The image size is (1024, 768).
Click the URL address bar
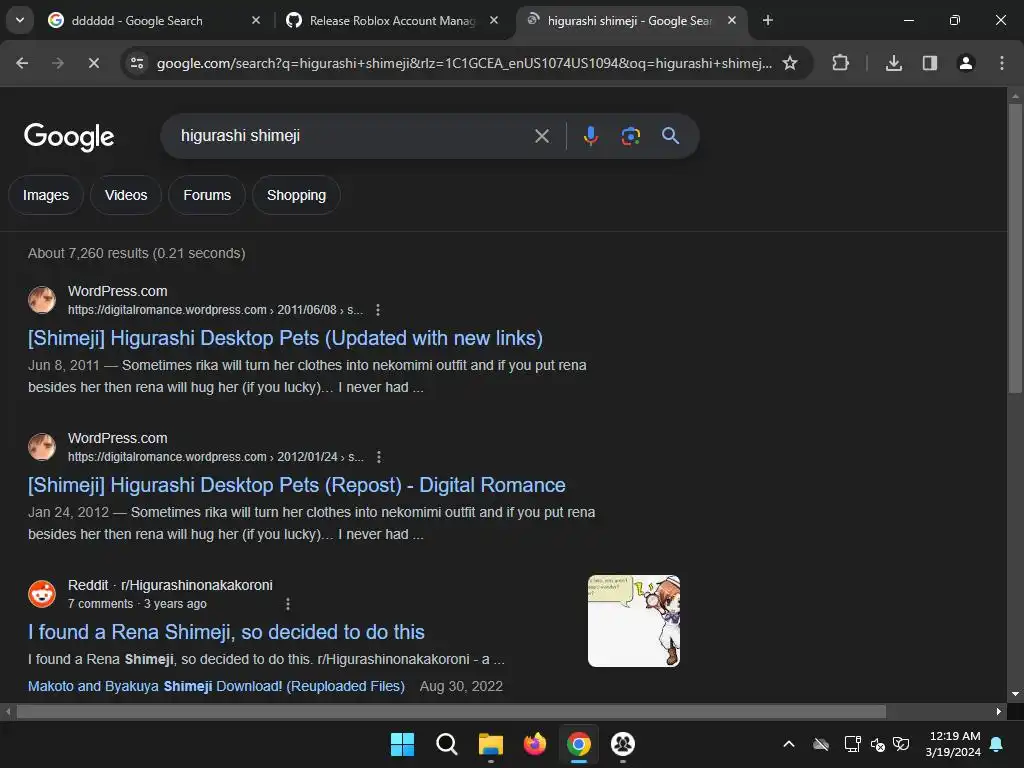[x=464, y=63]
